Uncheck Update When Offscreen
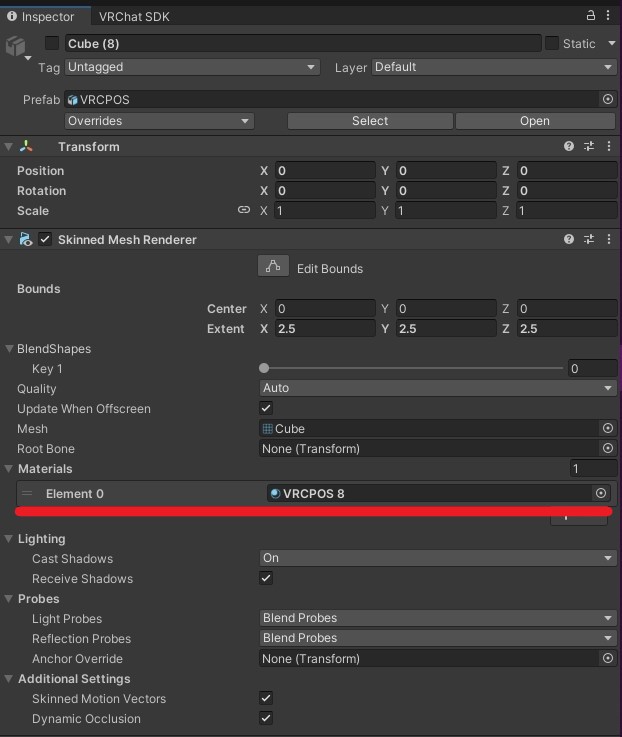This screenshot has width=622, height=737. tap(266, 408)
